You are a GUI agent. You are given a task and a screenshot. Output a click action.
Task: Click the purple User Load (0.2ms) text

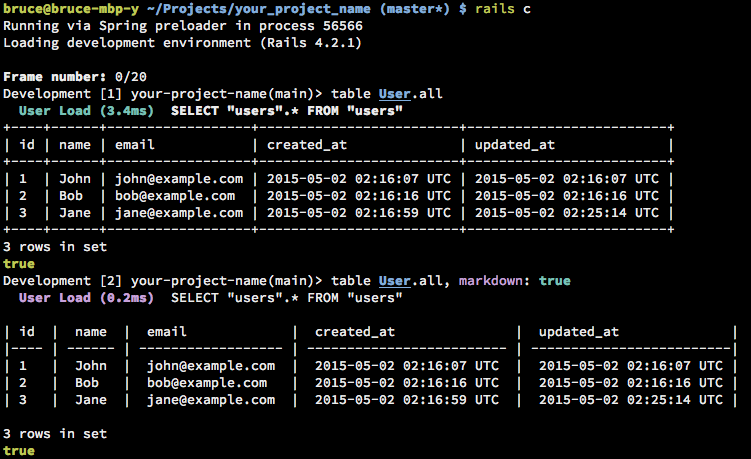[86, 298]
